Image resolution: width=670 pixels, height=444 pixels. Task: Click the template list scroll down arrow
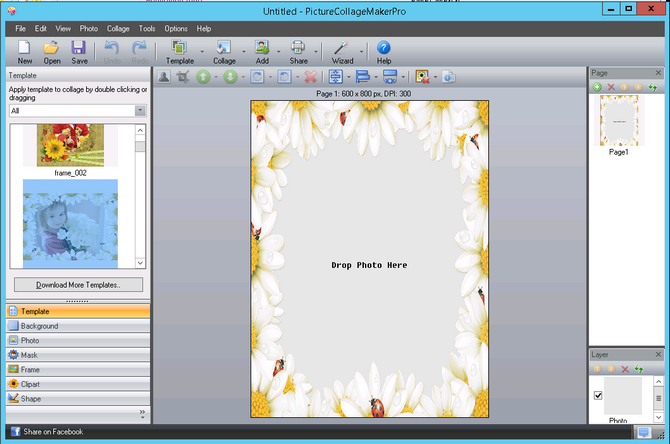[x=140, y=263]
